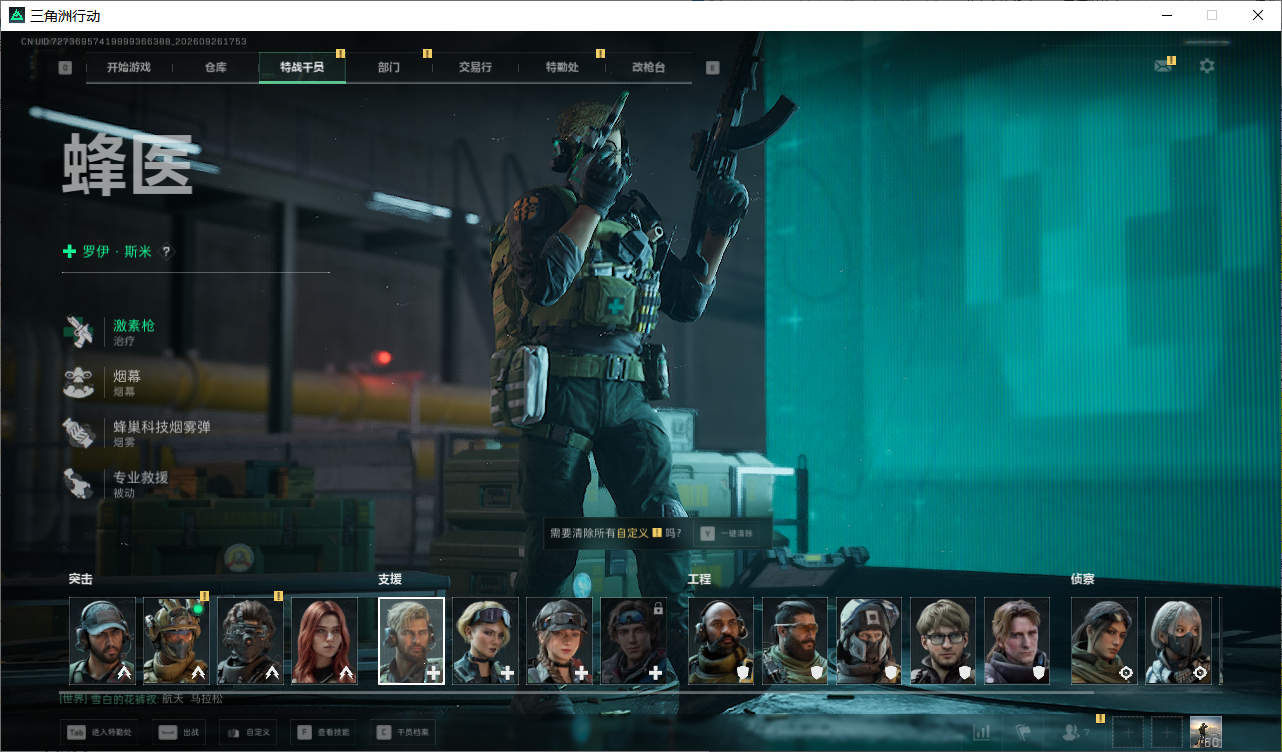Image resolution: width=1282 pixels, height=752 pixels.
Task: Pick the blonde support operator with goggles on her head
Action: [485, 641]
